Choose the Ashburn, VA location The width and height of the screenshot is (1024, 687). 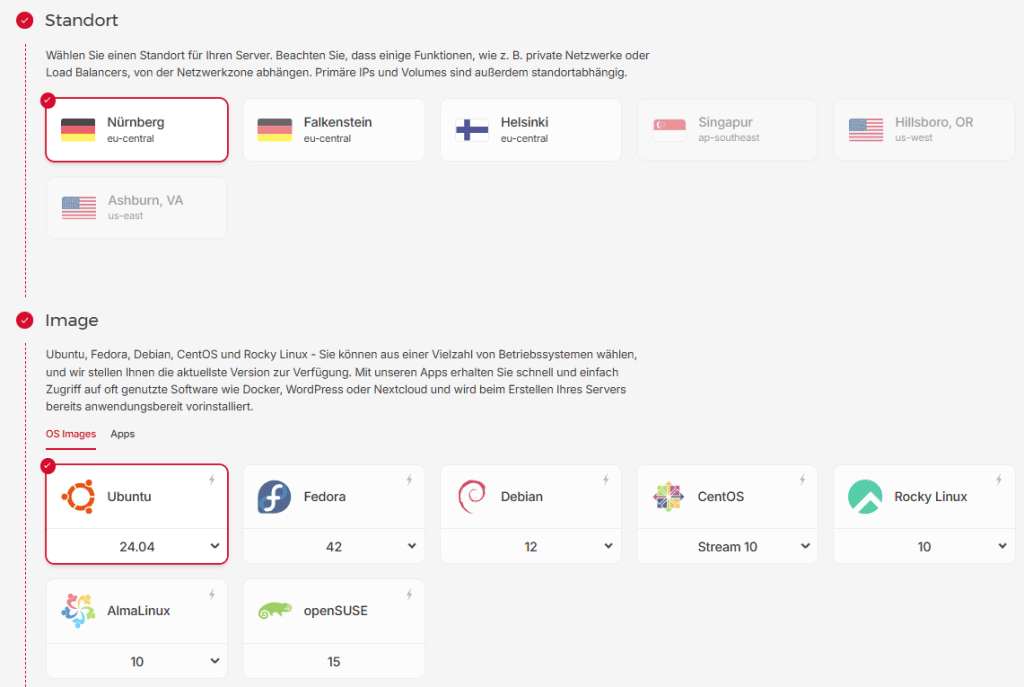[x=137, y=208]
